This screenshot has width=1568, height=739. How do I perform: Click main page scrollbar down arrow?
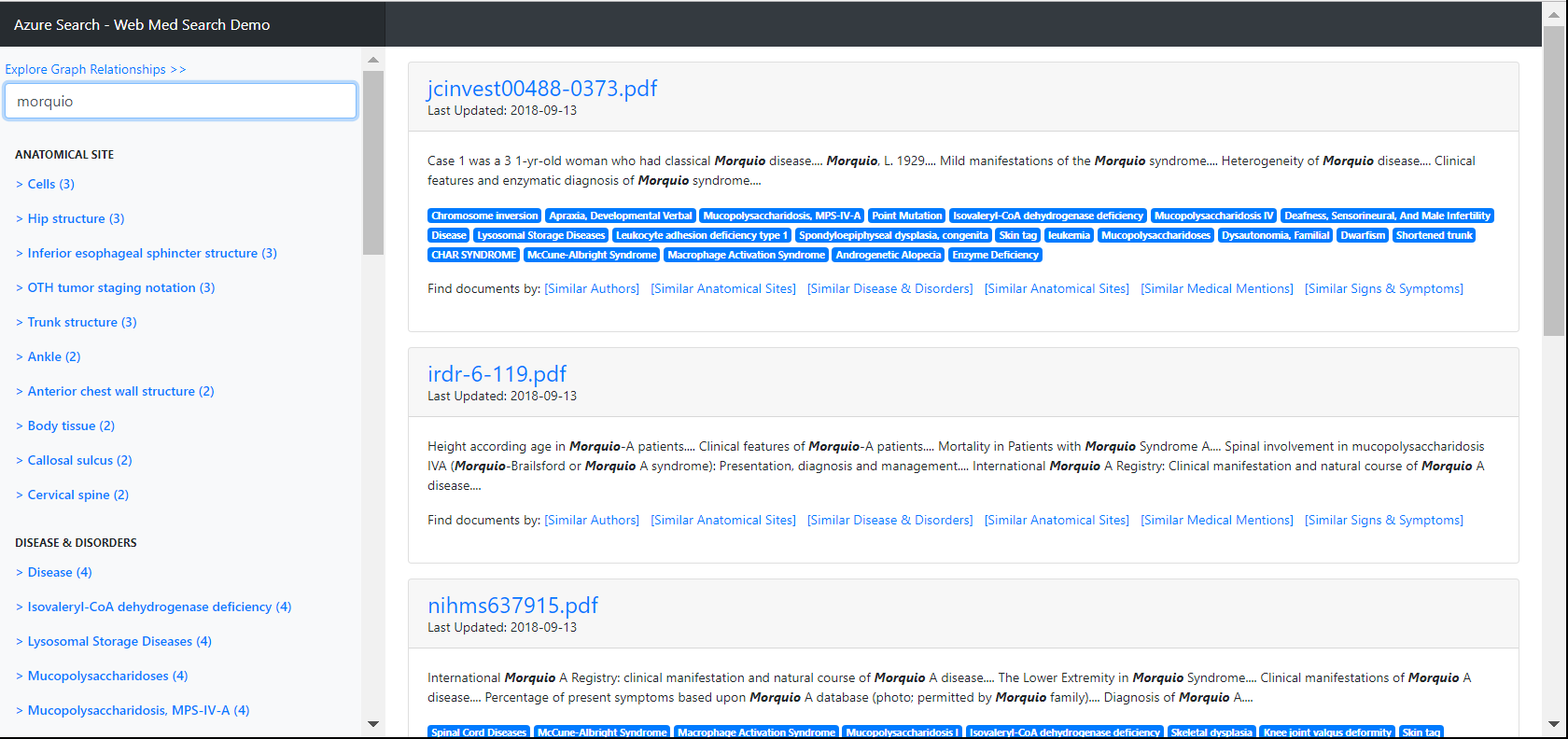tap(1554, 724)
